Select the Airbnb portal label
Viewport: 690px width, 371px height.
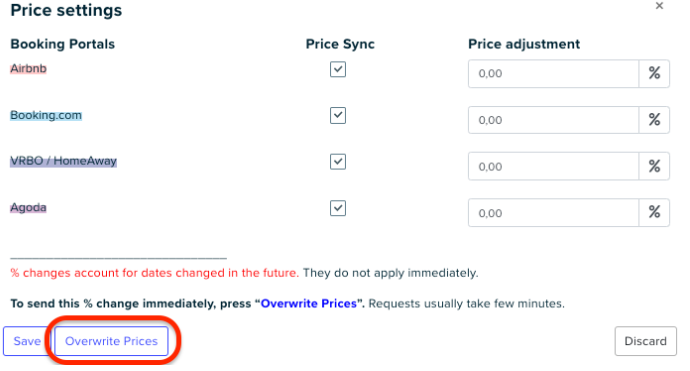29,69
